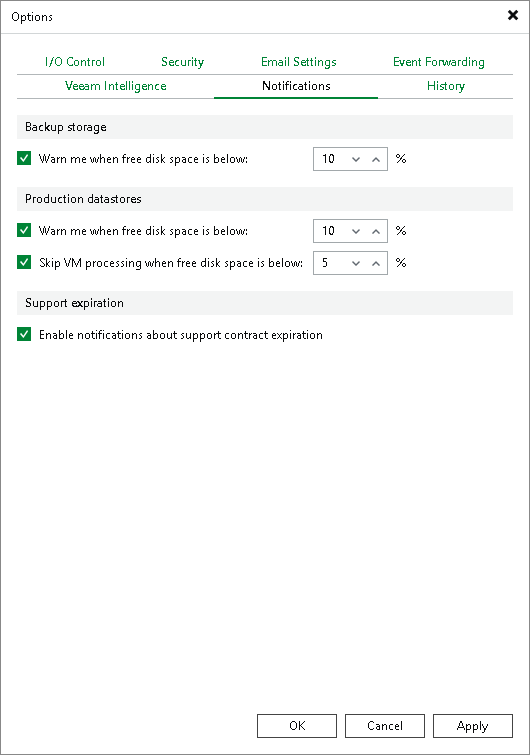Click the Apply button
This screenshot has width=530, height=755.
point(473,726)
